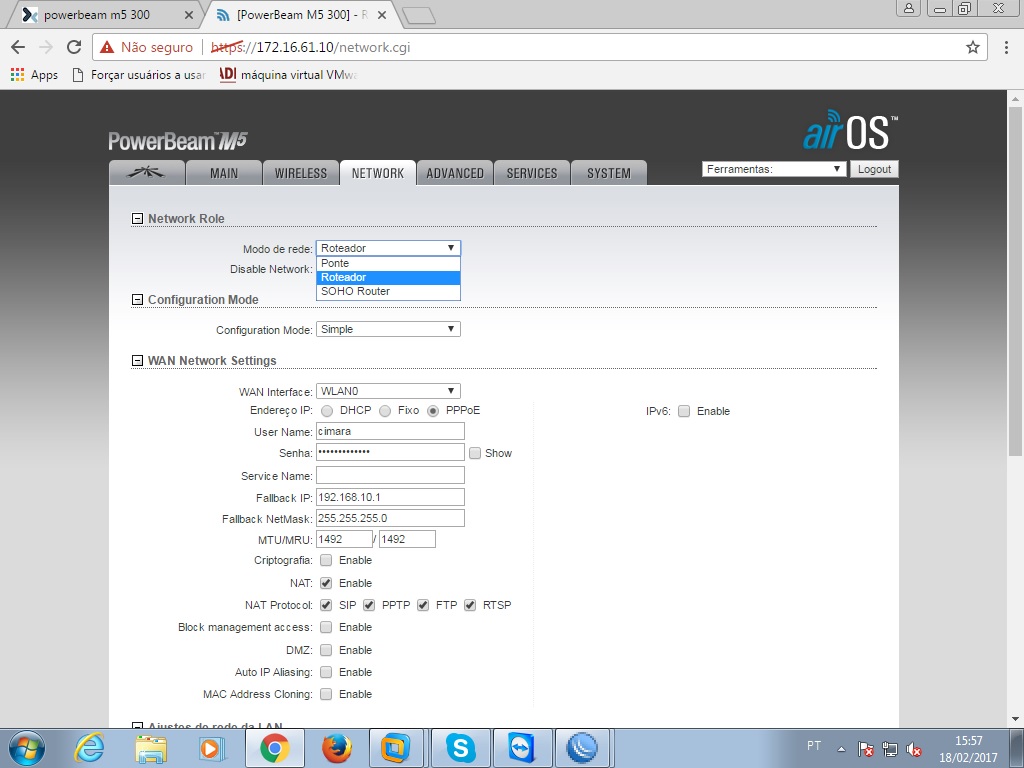This screenshot has width=1024, height=768.
Task: Collapse the Configuration Mode section
Action: point(137,300)
